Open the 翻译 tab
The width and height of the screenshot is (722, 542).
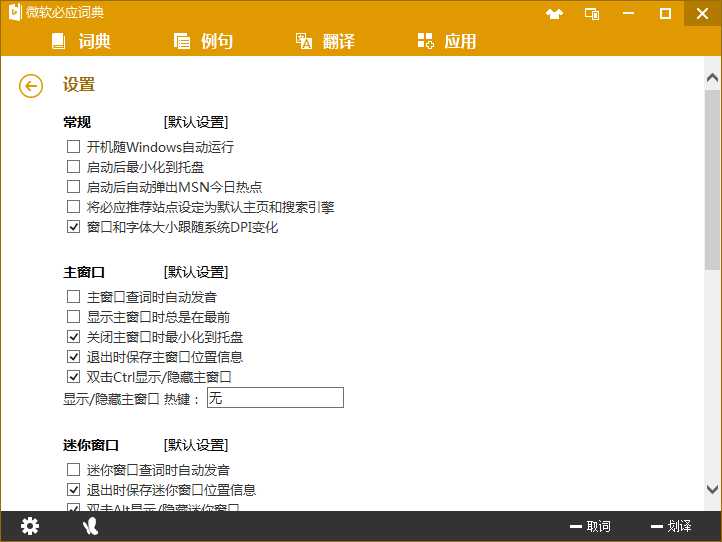pos(325,41)
